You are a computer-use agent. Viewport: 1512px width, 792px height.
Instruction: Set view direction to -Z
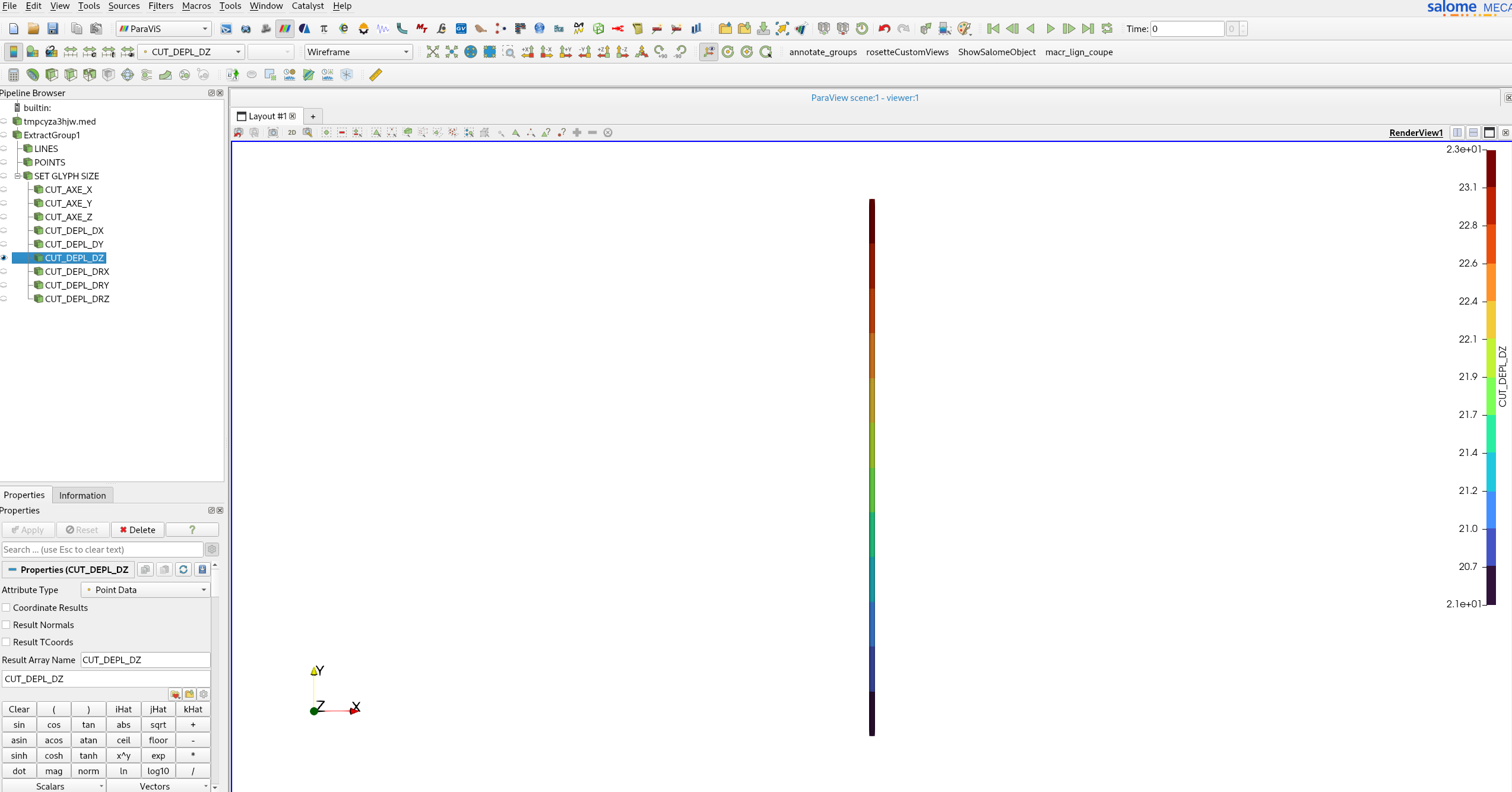pos(623,52)
